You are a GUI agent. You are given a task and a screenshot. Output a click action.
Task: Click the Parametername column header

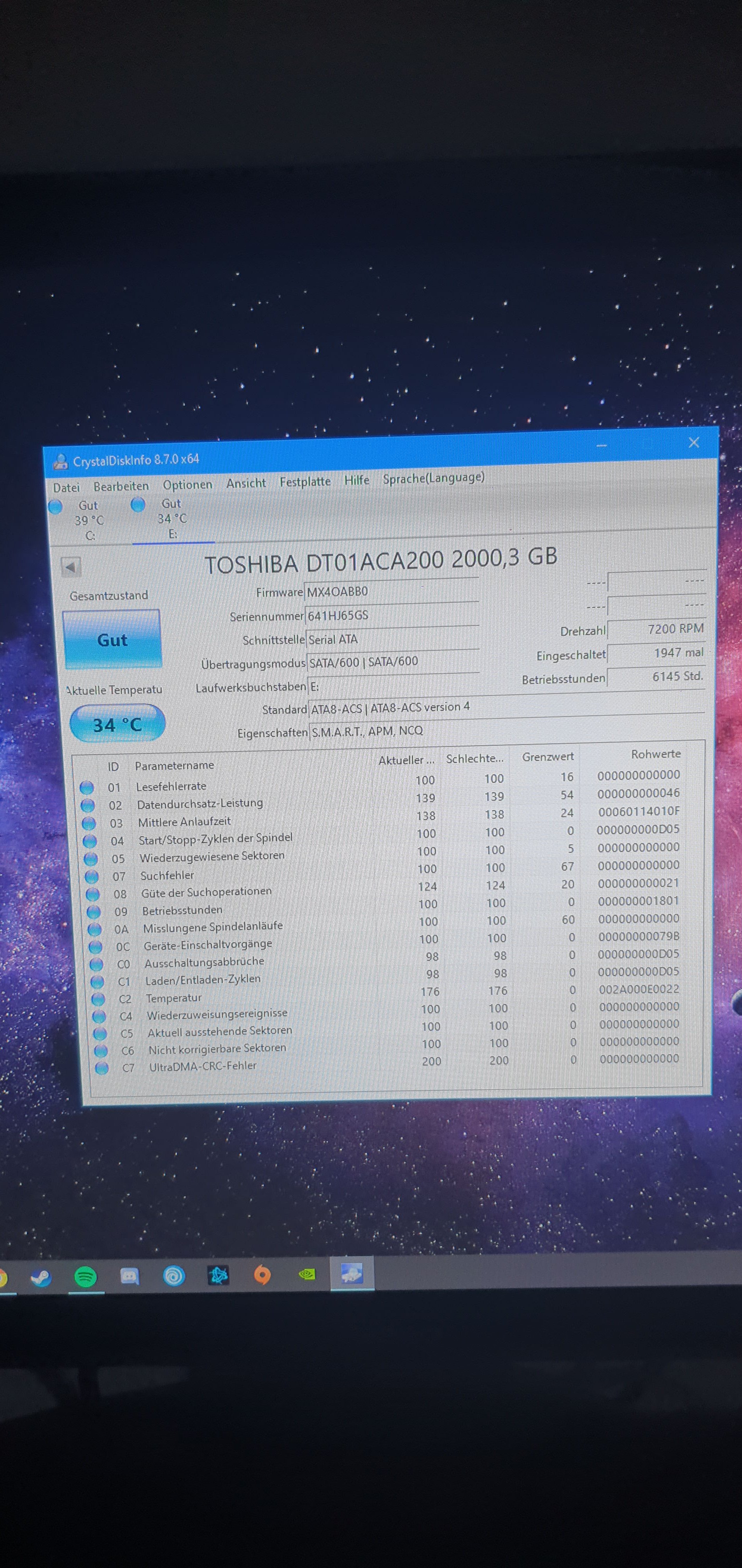click(175, 765)
